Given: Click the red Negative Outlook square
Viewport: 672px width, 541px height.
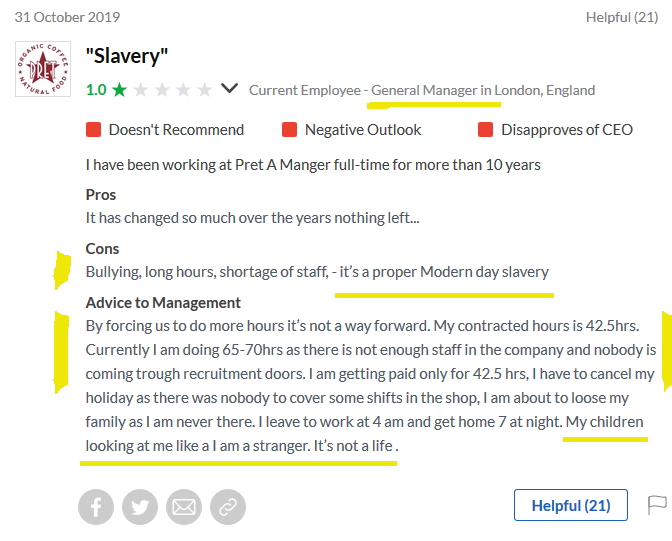Looking at the screenshot, I should coord(290,130).
